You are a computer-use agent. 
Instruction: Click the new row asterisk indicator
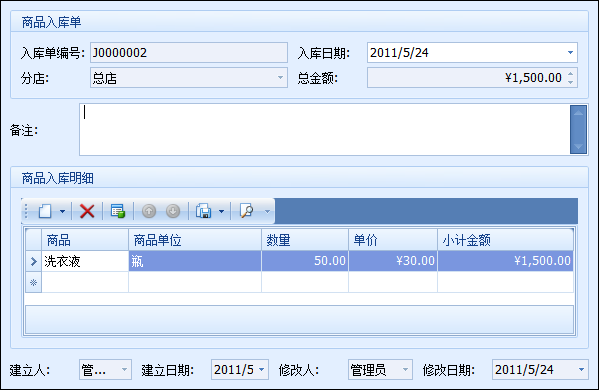tap(34, 283)
